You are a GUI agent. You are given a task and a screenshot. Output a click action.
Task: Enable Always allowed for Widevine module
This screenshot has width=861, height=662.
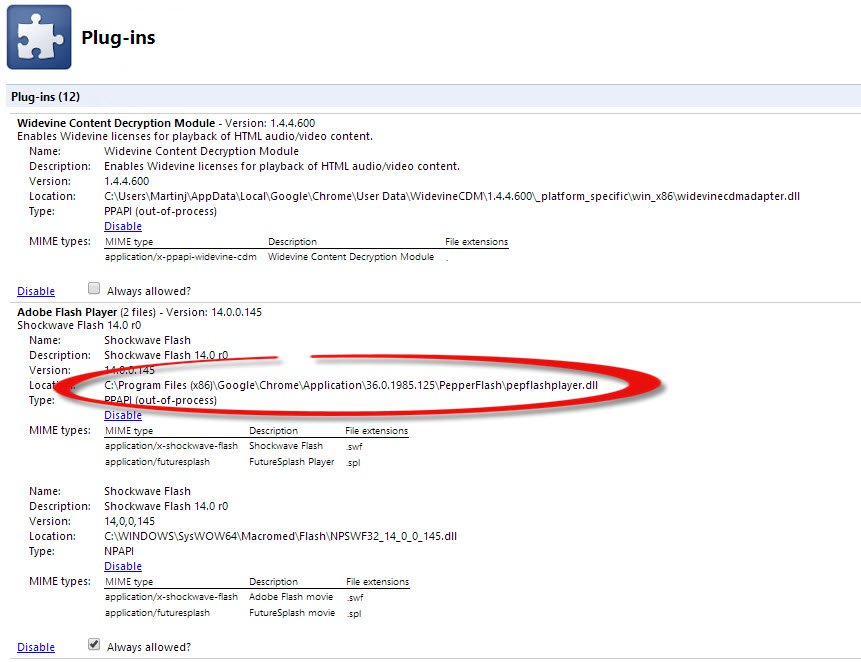tap(94, 289)
